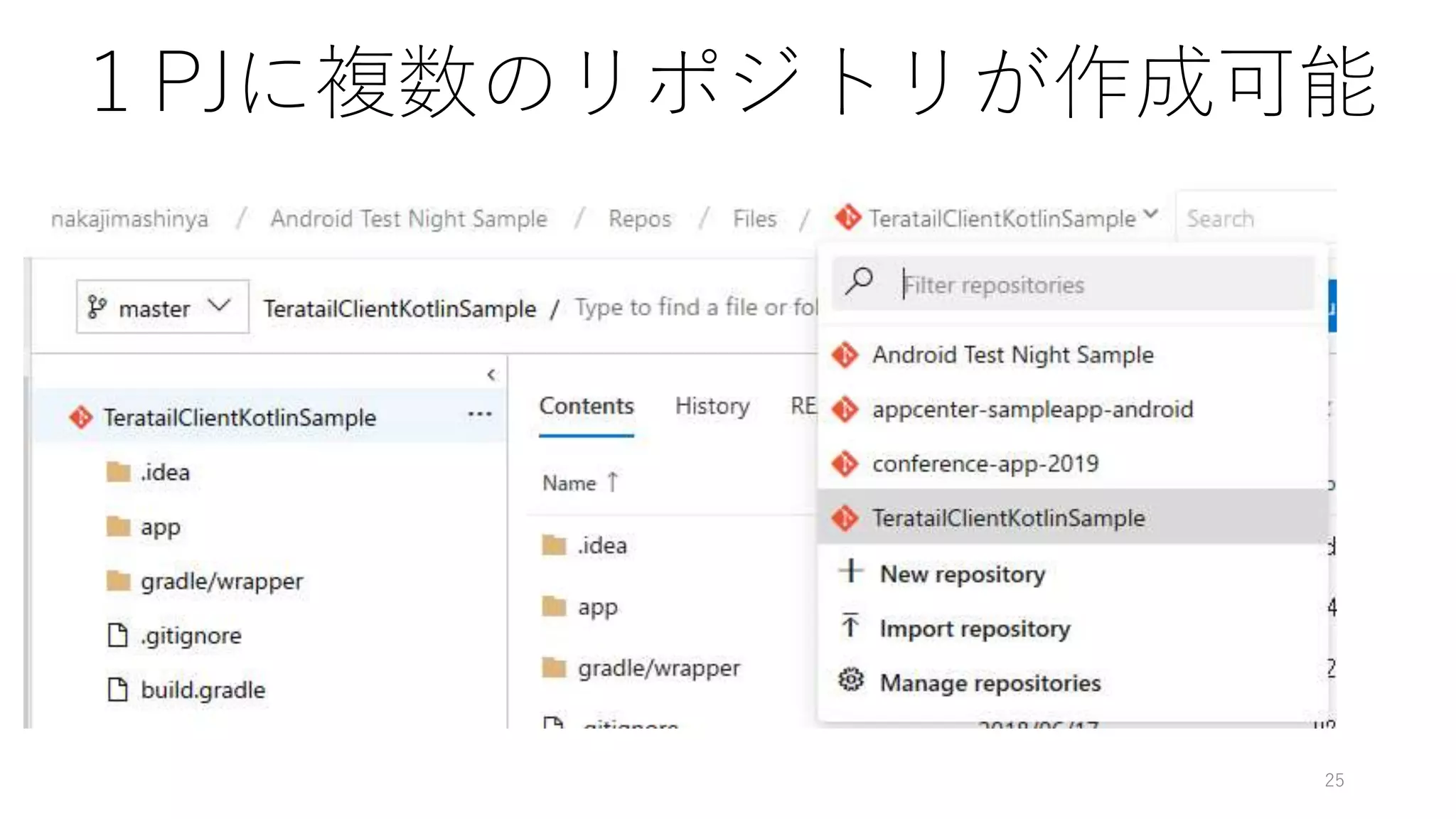Screen dimensions: 1456x819
Task: Open build.gradle in the file tree
Action: [203, 690]
